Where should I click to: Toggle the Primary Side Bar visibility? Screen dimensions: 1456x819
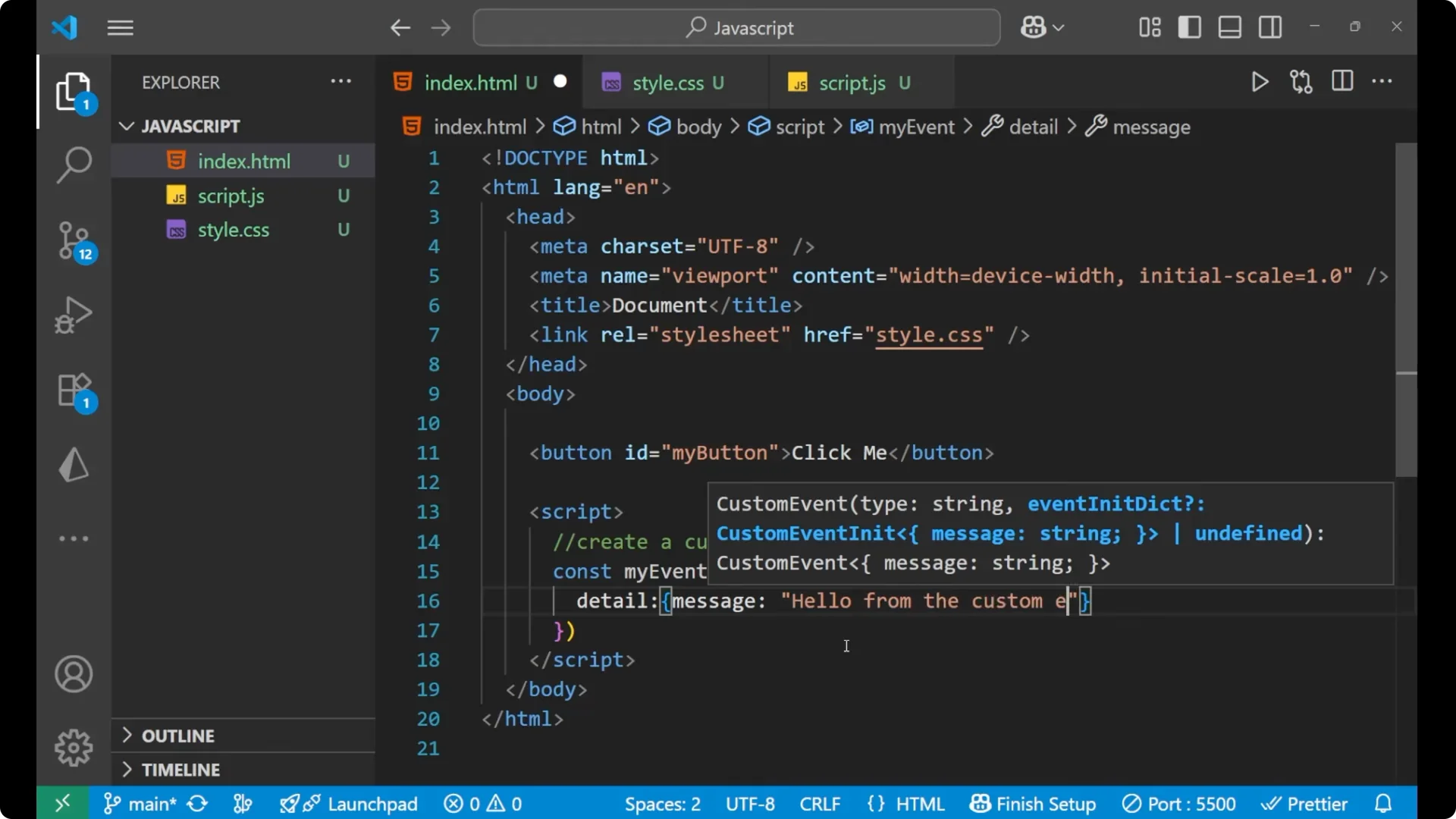point(1189,27)
